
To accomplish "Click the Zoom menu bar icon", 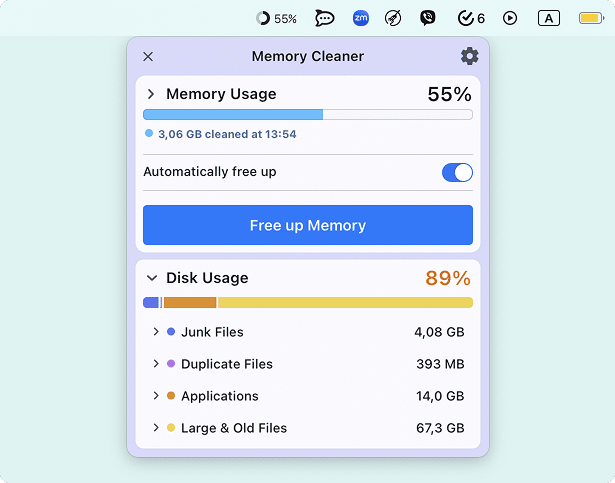I will (360, 18).
